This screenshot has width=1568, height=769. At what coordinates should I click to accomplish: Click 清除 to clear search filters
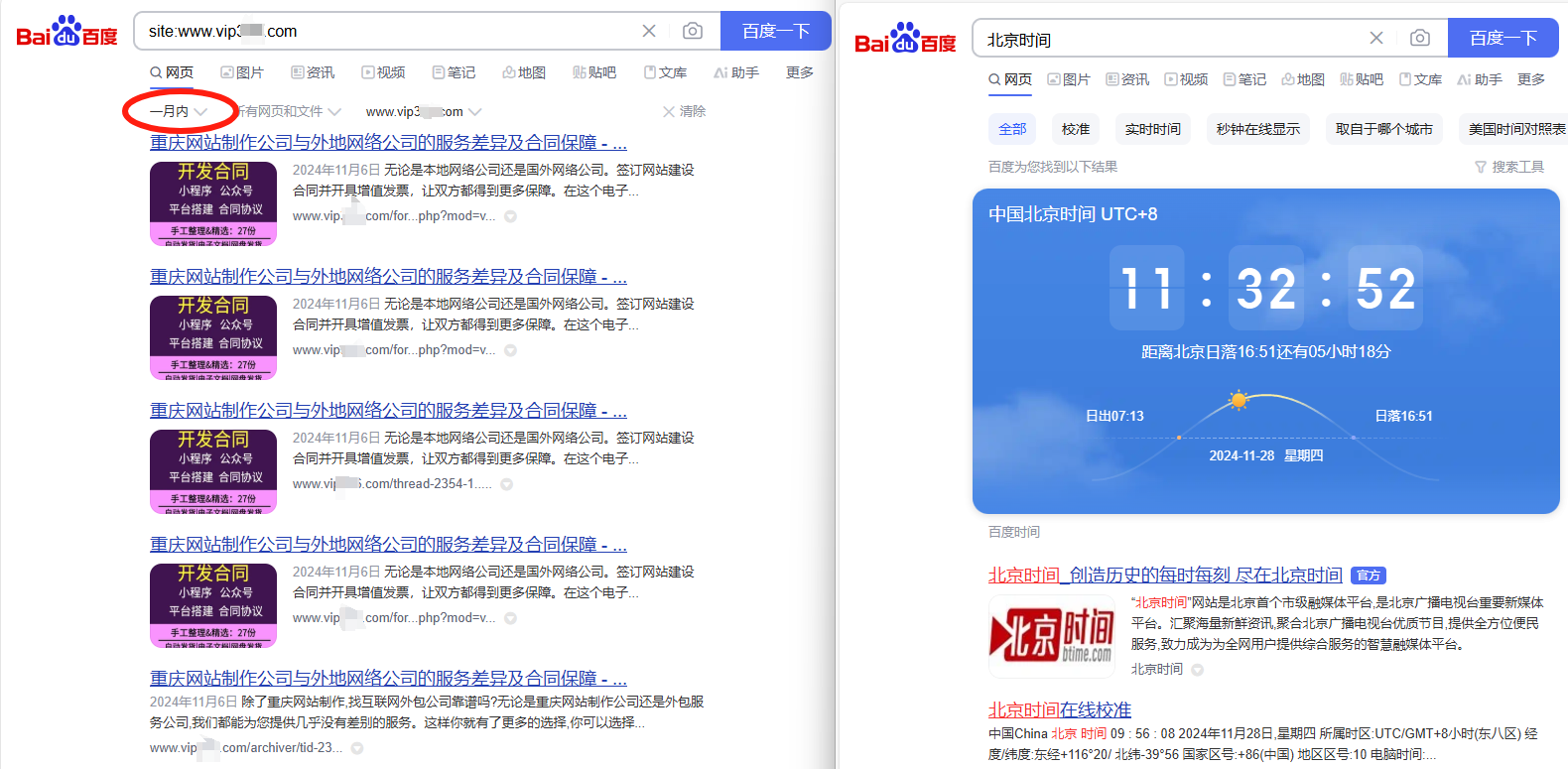coord(684,111)
